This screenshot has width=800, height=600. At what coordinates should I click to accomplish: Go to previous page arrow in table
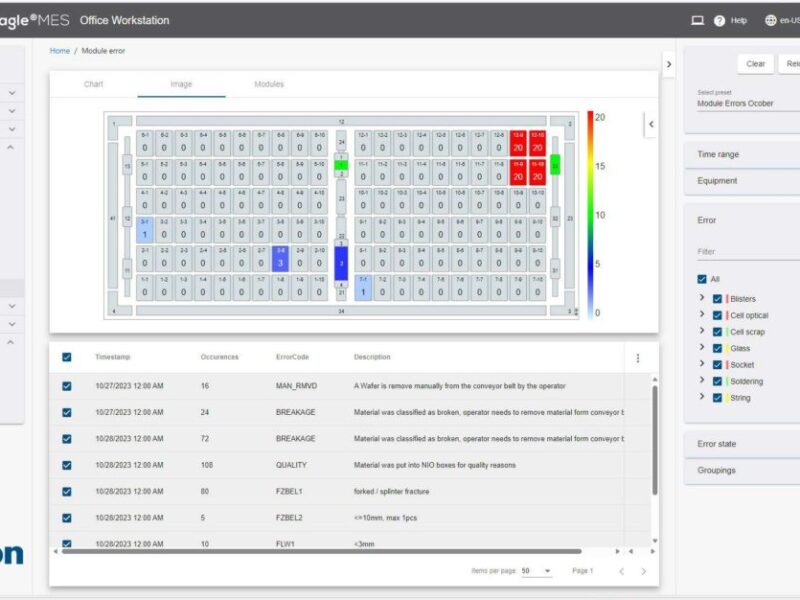(620, 571)
